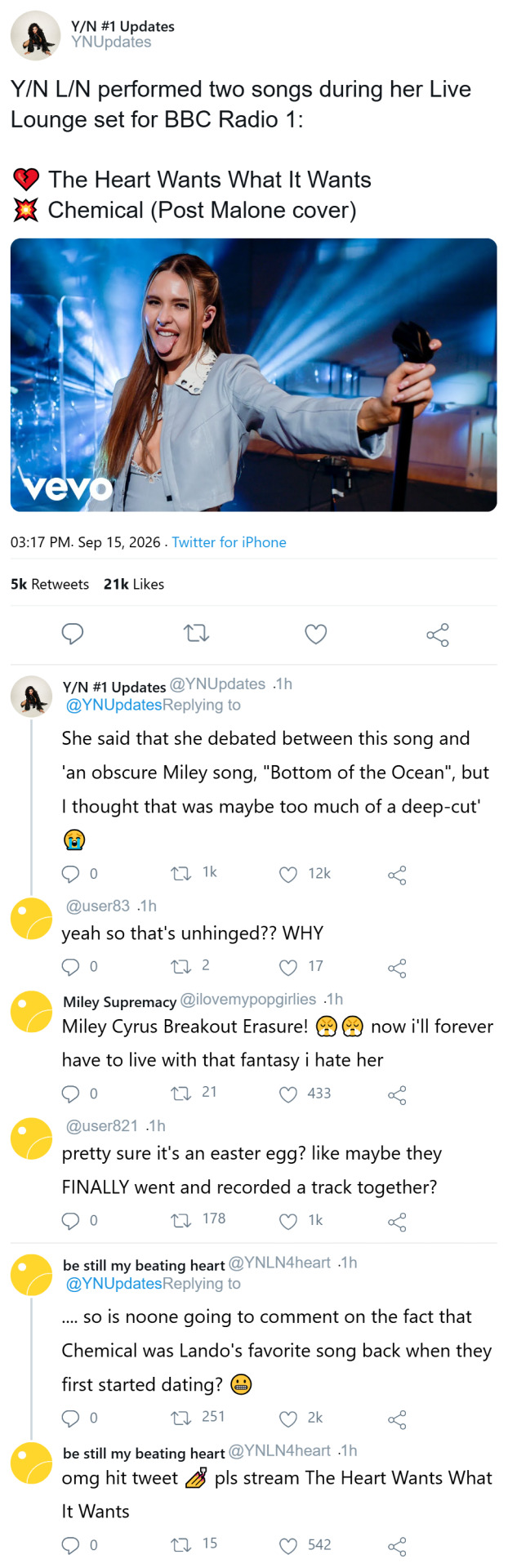Reply to the Miley Supremacy tweet
This screenshot has width=508, height=1568.
click(x=71, y=1094)
